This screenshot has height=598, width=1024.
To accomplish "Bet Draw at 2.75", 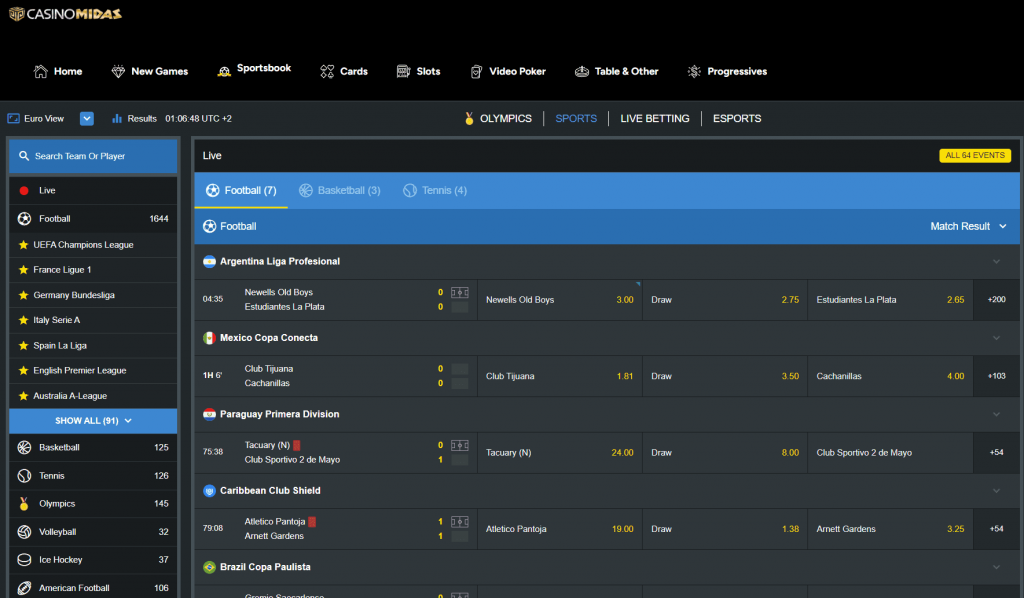I will click(725, 300).
